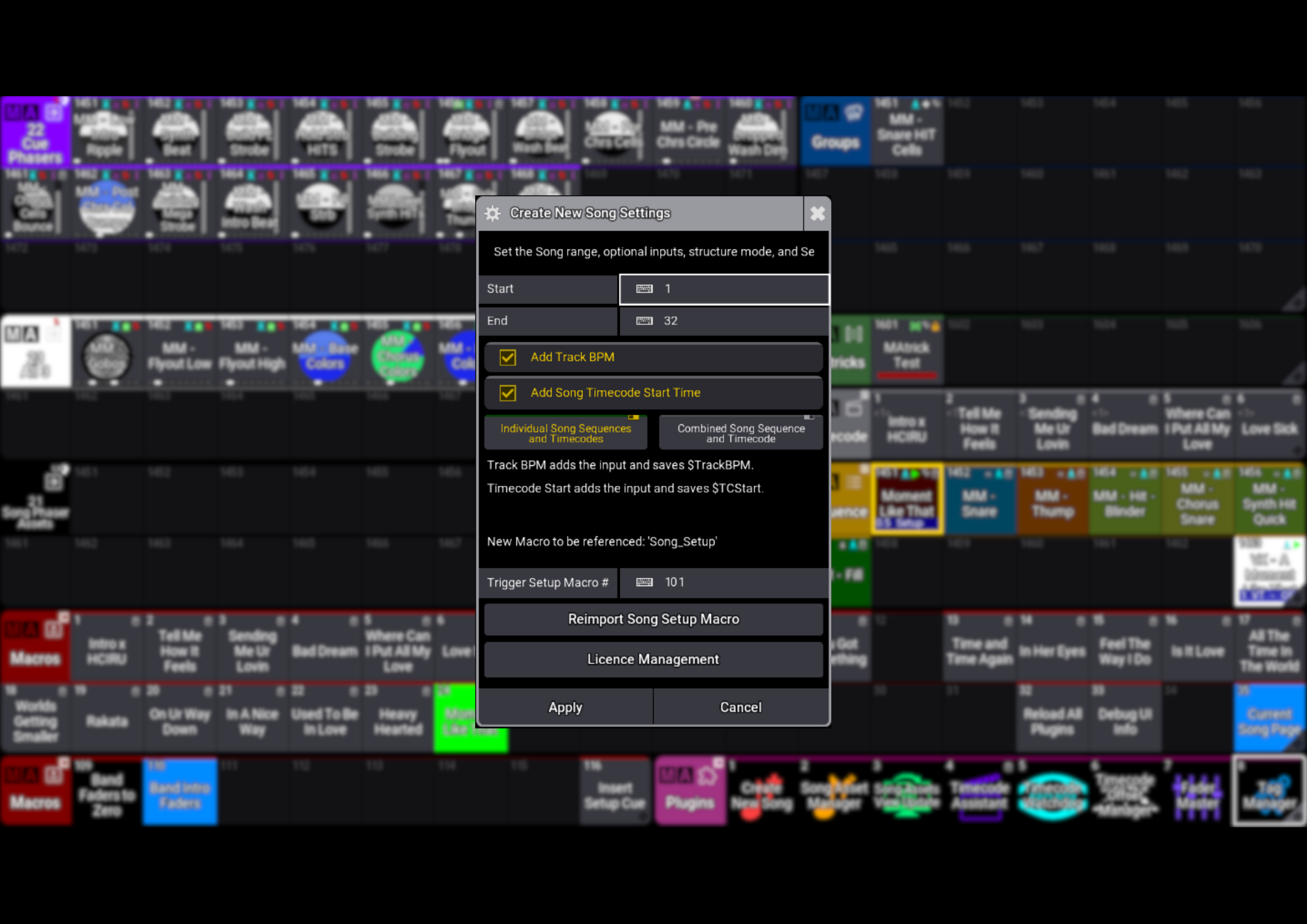Select Individual Song Sequences and Timecodes mode

point(566,433)
